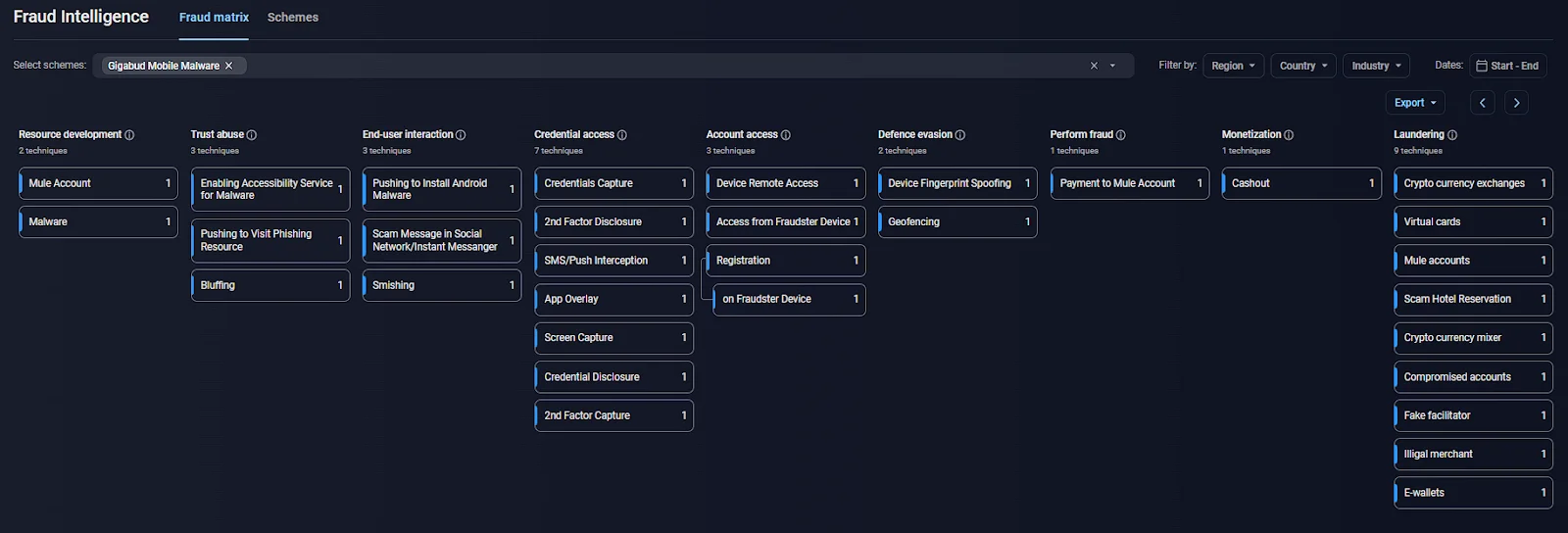This screenshot has width=1568, height=533.
Task: Clear all selected schemes with the X
Action: (x=1094, y=66)
